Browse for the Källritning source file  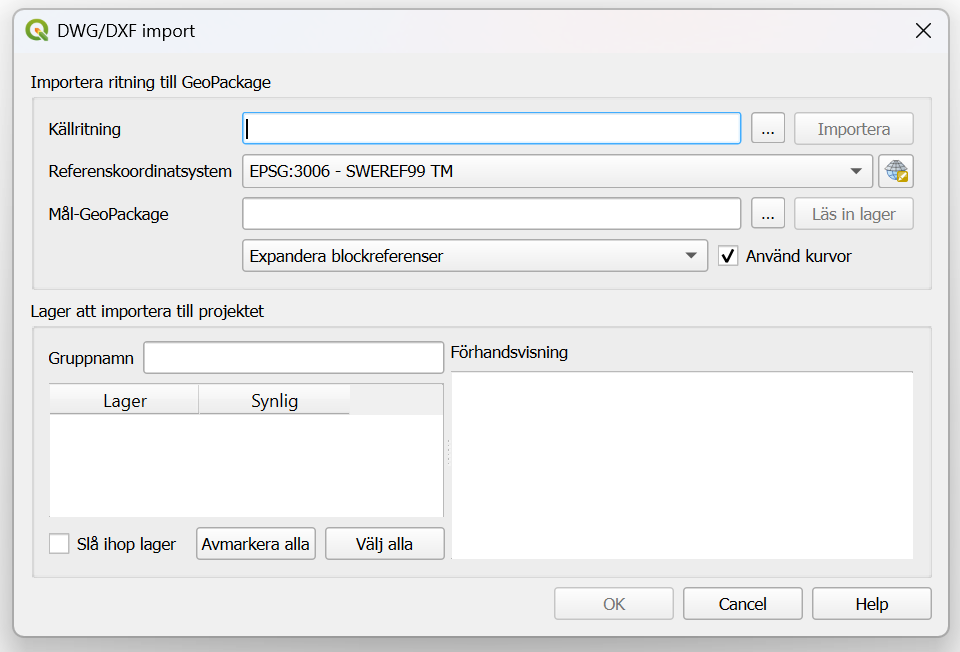pos(768,129)
